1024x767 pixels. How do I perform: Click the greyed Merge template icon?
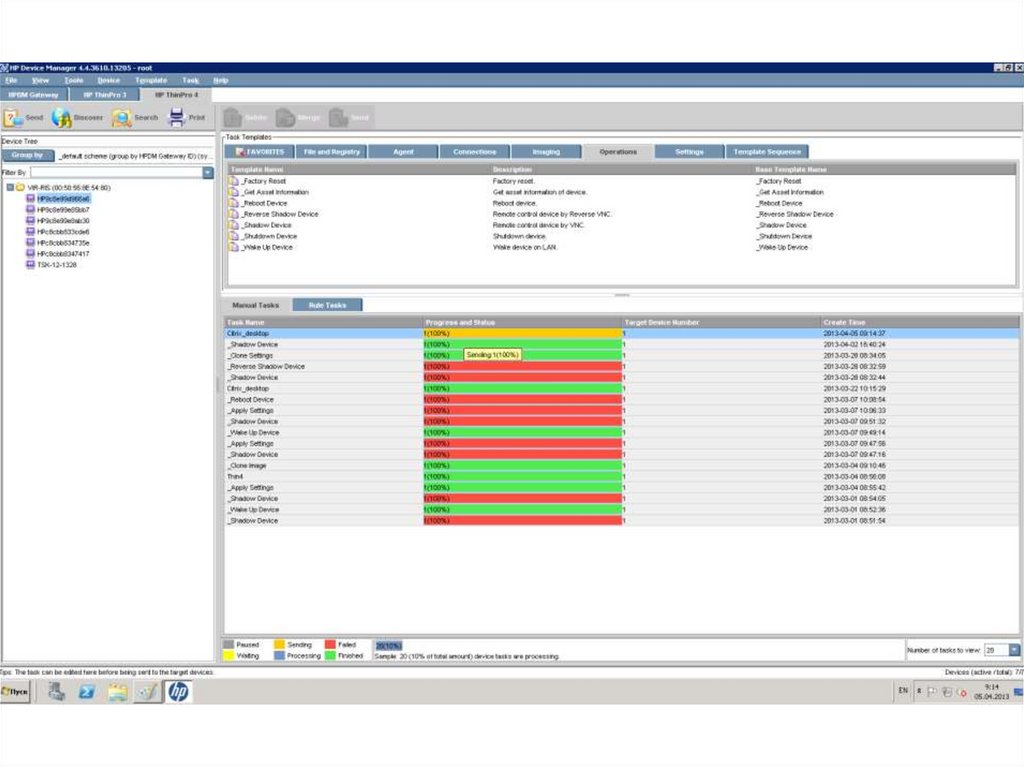[x=285, y=118]
